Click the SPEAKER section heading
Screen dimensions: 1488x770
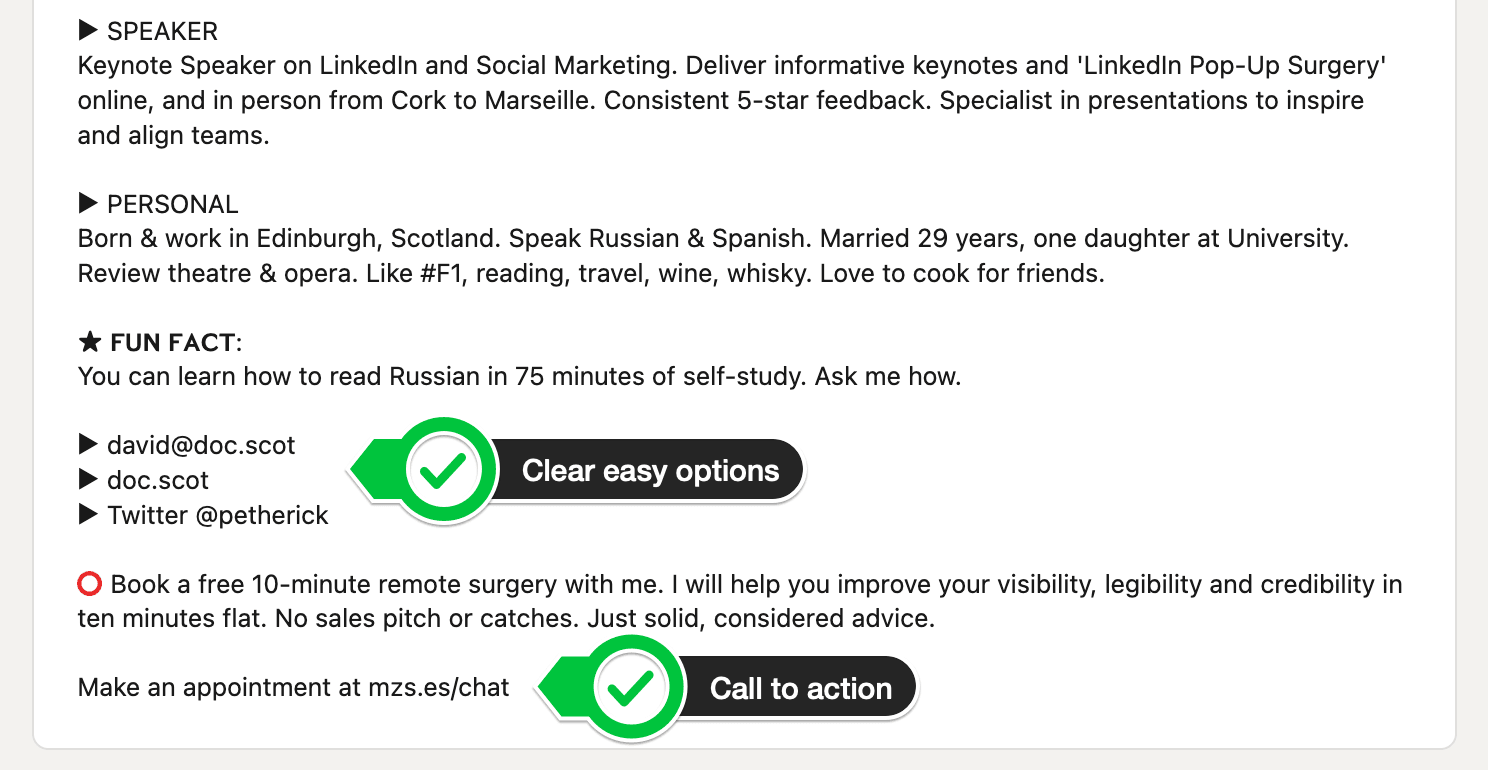tap(162, 32)
